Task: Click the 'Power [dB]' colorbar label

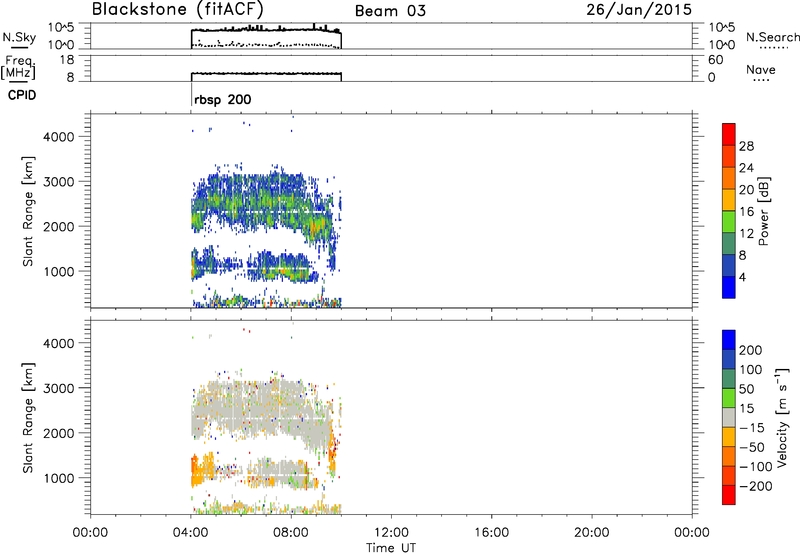Action: tap(764, 211)
